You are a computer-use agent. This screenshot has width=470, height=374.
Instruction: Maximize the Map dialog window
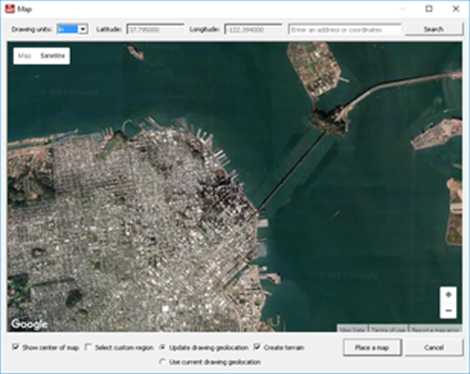point(429,9)
